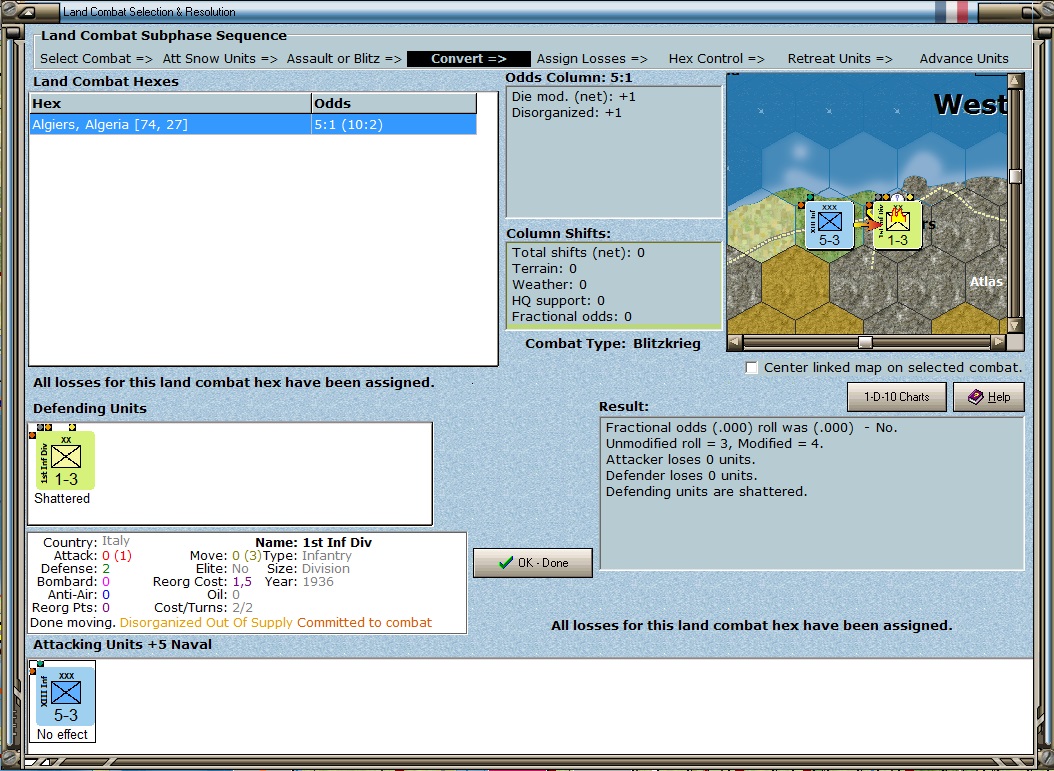Click the window control icon at title bar left

(27, 11)
